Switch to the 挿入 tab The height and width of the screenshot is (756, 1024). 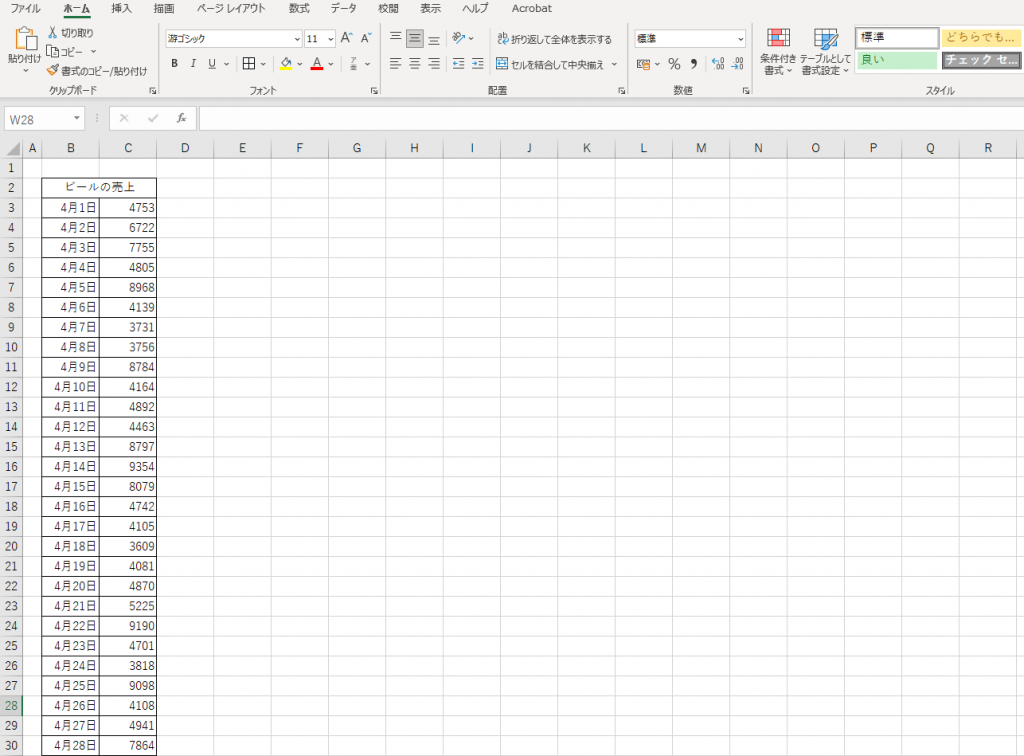pyautogui.click(x=121, y=8)
